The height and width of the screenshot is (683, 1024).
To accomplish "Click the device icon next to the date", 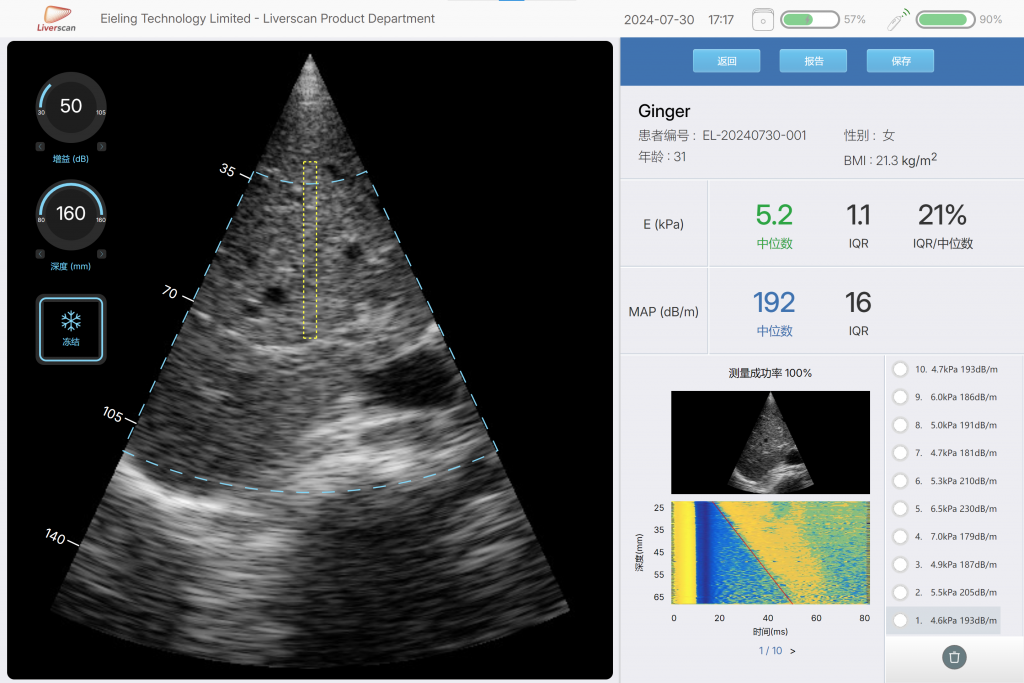I will [x=762, y=19].
